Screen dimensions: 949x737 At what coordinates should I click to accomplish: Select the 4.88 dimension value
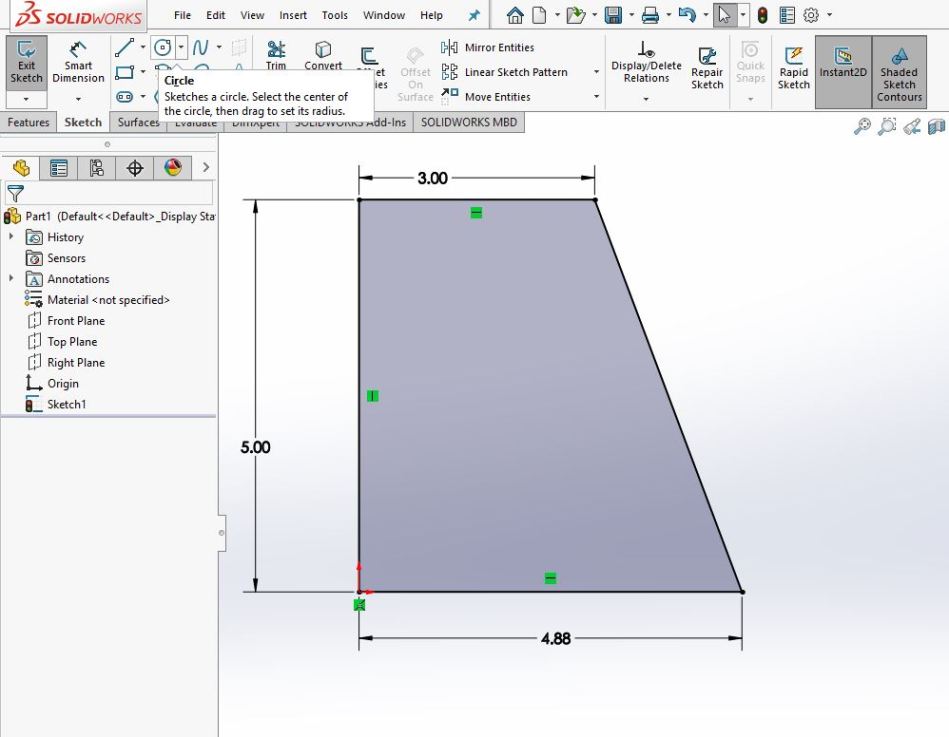(555, 638)
